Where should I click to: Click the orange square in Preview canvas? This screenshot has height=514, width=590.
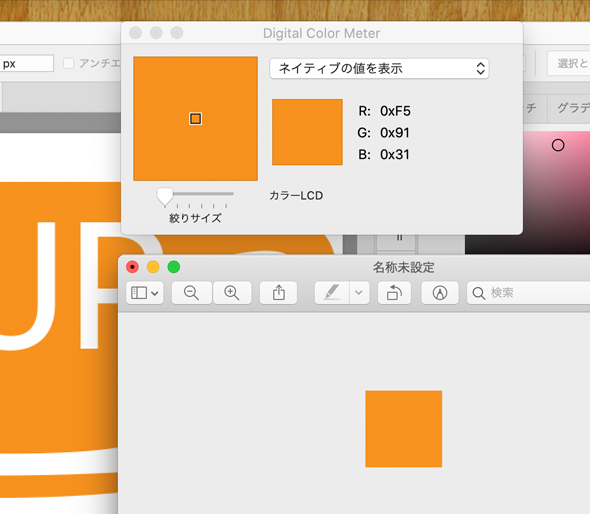coord(404,429)
